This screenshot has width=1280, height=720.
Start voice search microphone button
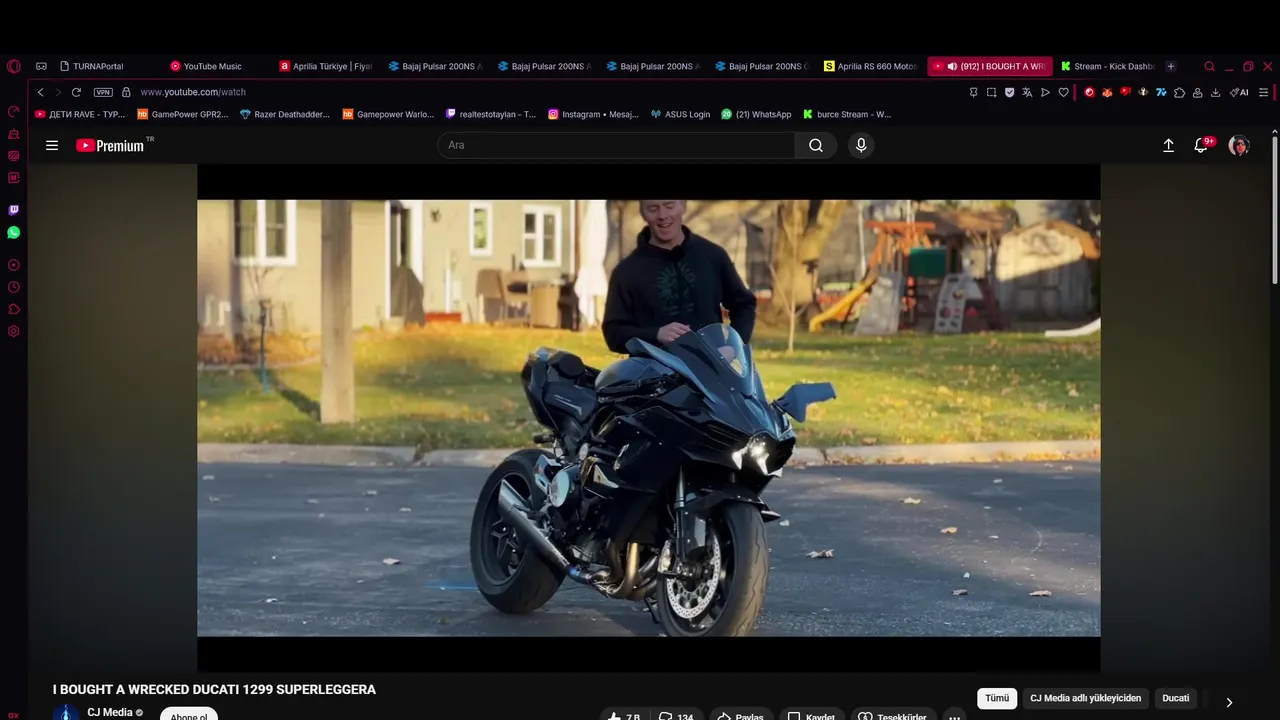861,145
